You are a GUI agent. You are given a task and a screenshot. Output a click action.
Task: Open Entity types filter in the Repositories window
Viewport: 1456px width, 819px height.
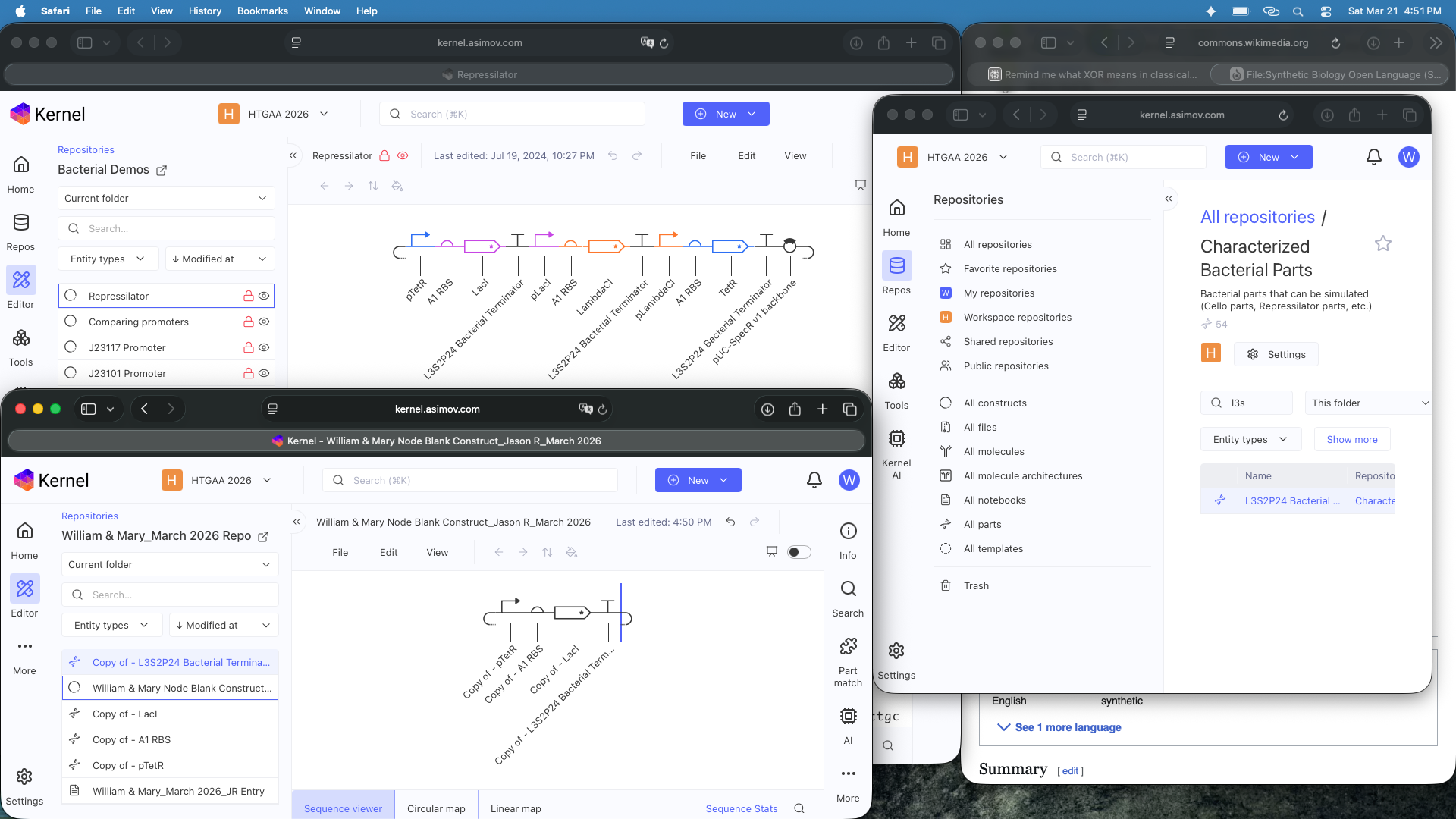tap(1250, 439)
